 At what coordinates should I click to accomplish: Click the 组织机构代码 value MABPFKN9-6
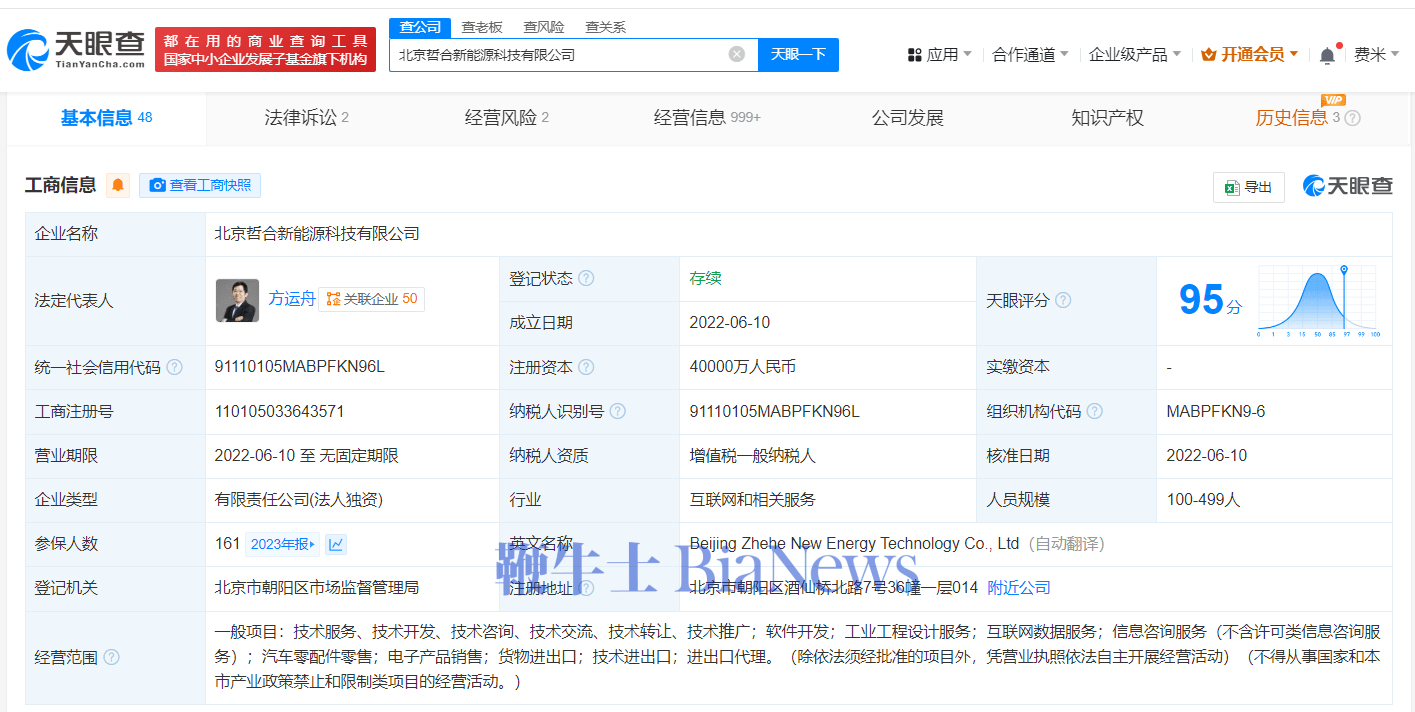[1216, 411]
